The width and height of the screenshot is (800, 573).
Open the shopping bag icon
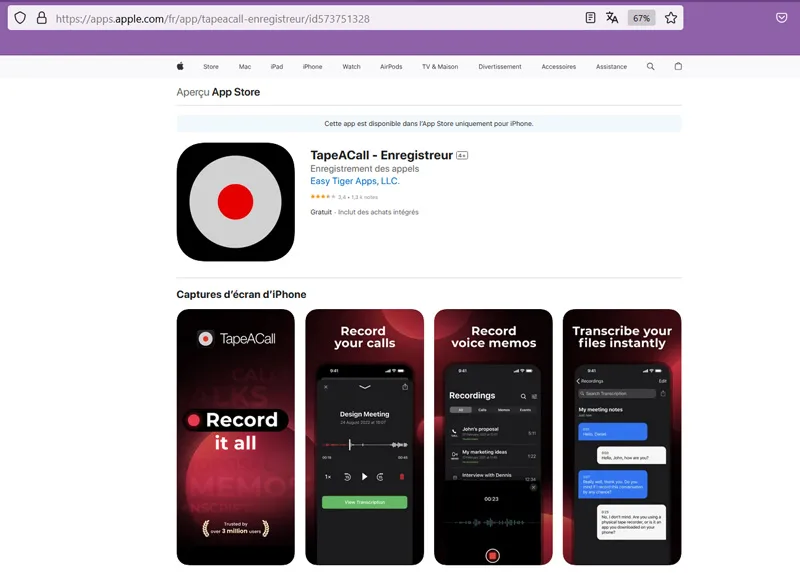click(678, 66)
